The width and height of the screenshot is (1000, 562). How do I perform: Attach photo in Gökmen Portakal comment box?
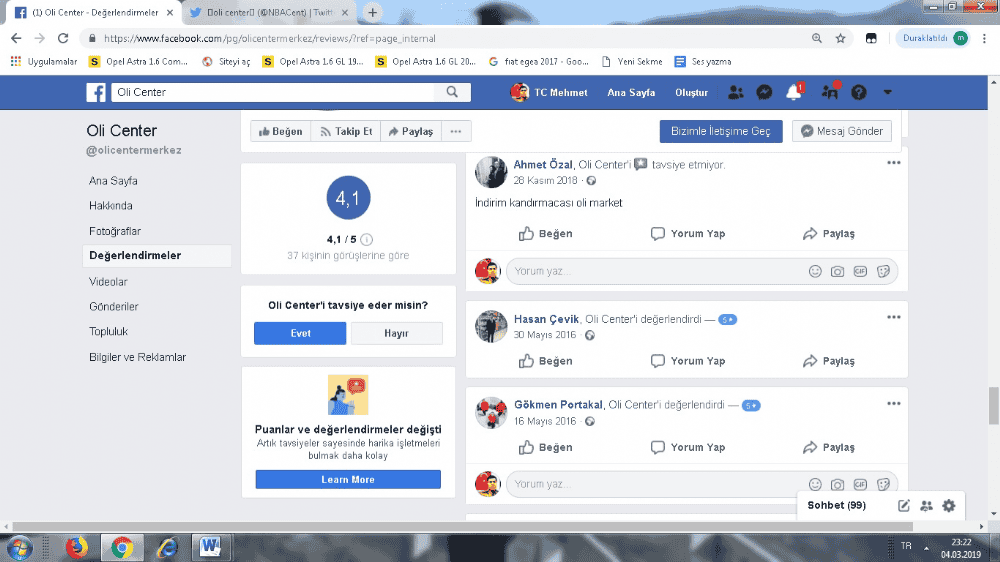point(837,485)
